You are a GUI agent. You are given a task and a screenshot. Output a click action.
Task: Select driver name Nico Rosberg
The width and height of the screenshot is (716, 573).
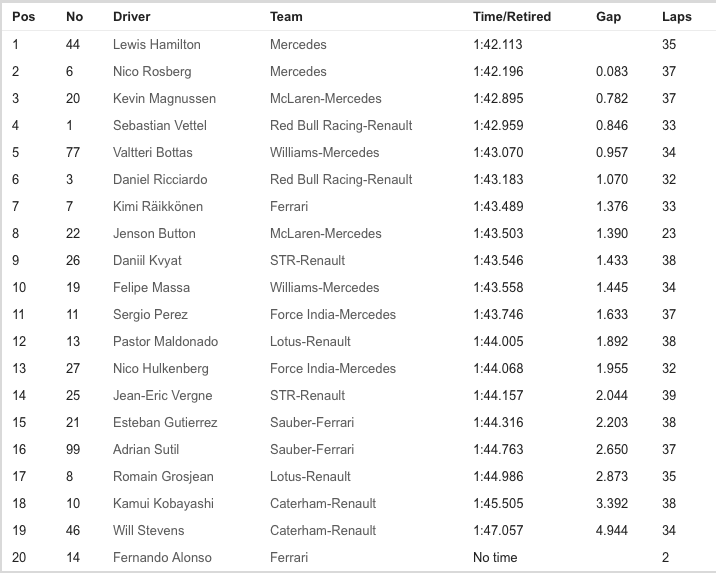[x=152, y=72]
